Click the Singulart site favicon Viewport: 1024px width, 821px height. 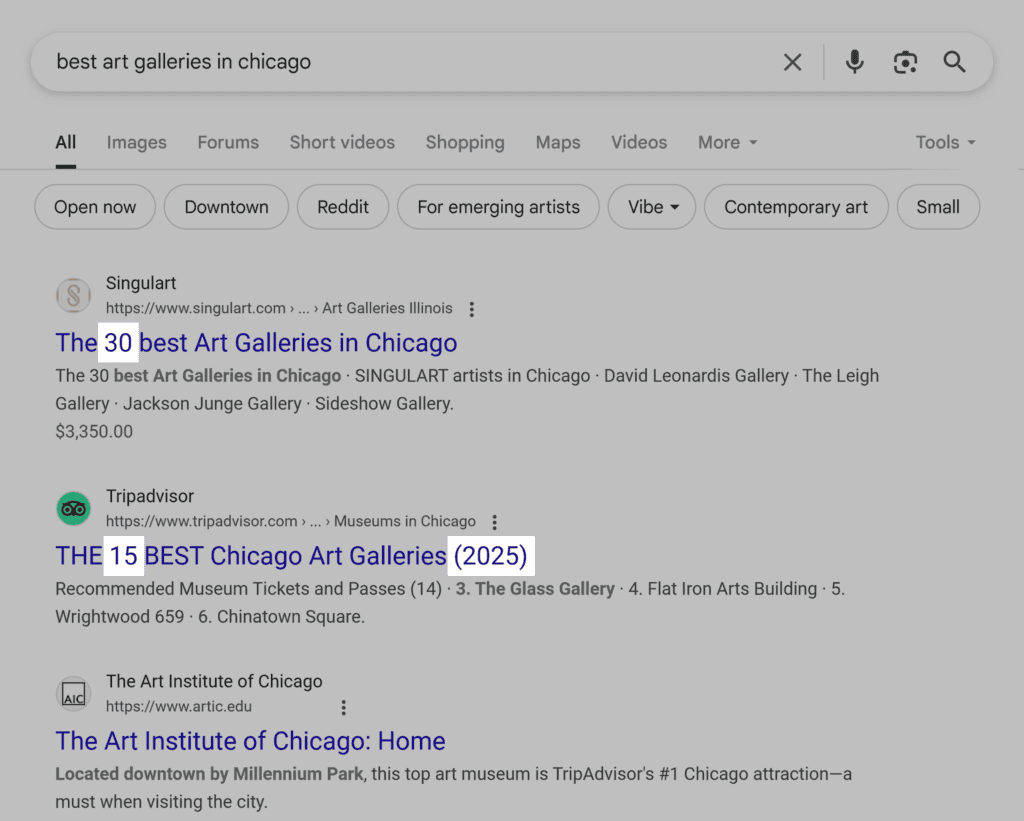73,295
